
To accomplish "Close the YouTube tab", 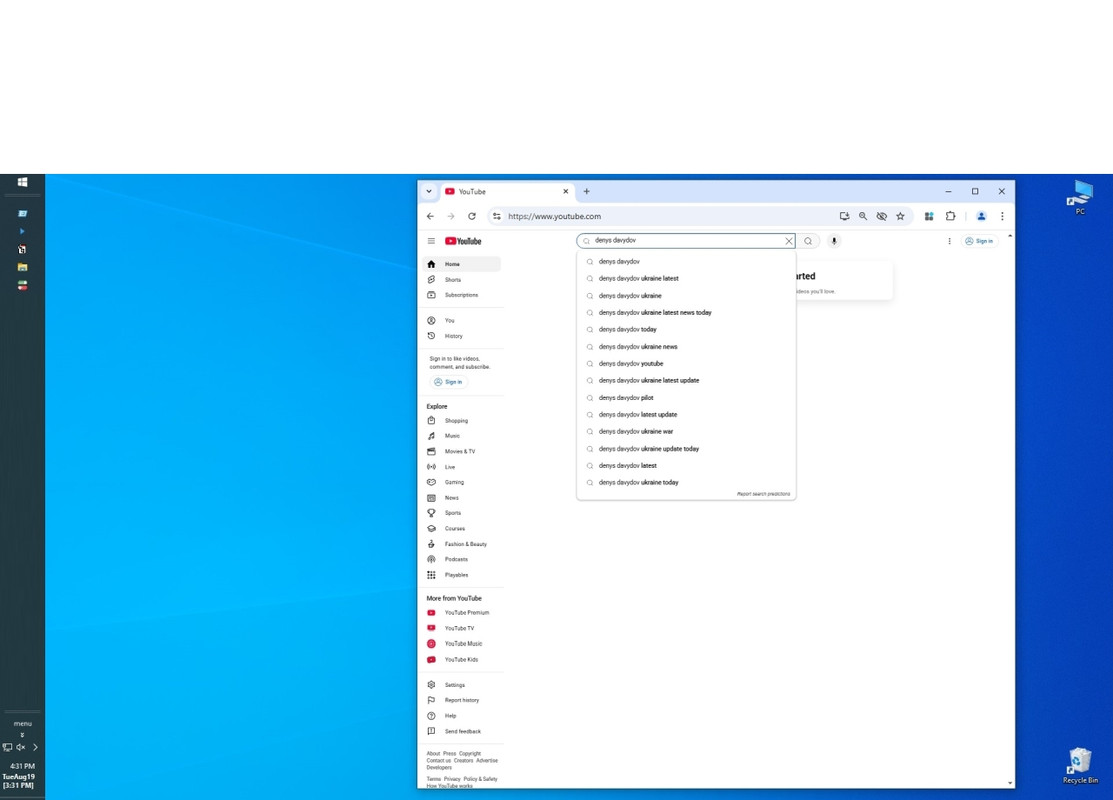I will click(566, 192).
